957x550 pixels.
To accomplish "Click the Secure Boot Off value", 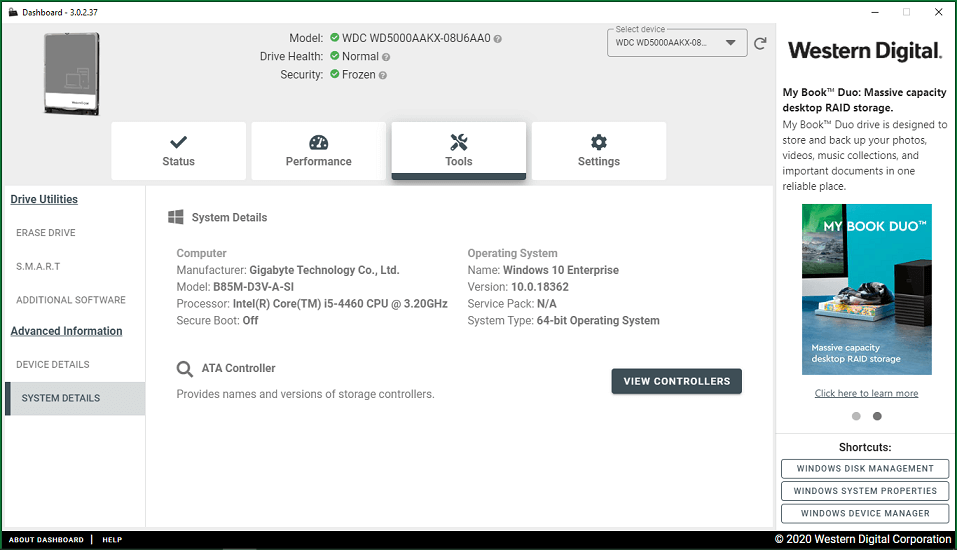I will [250, 320].
